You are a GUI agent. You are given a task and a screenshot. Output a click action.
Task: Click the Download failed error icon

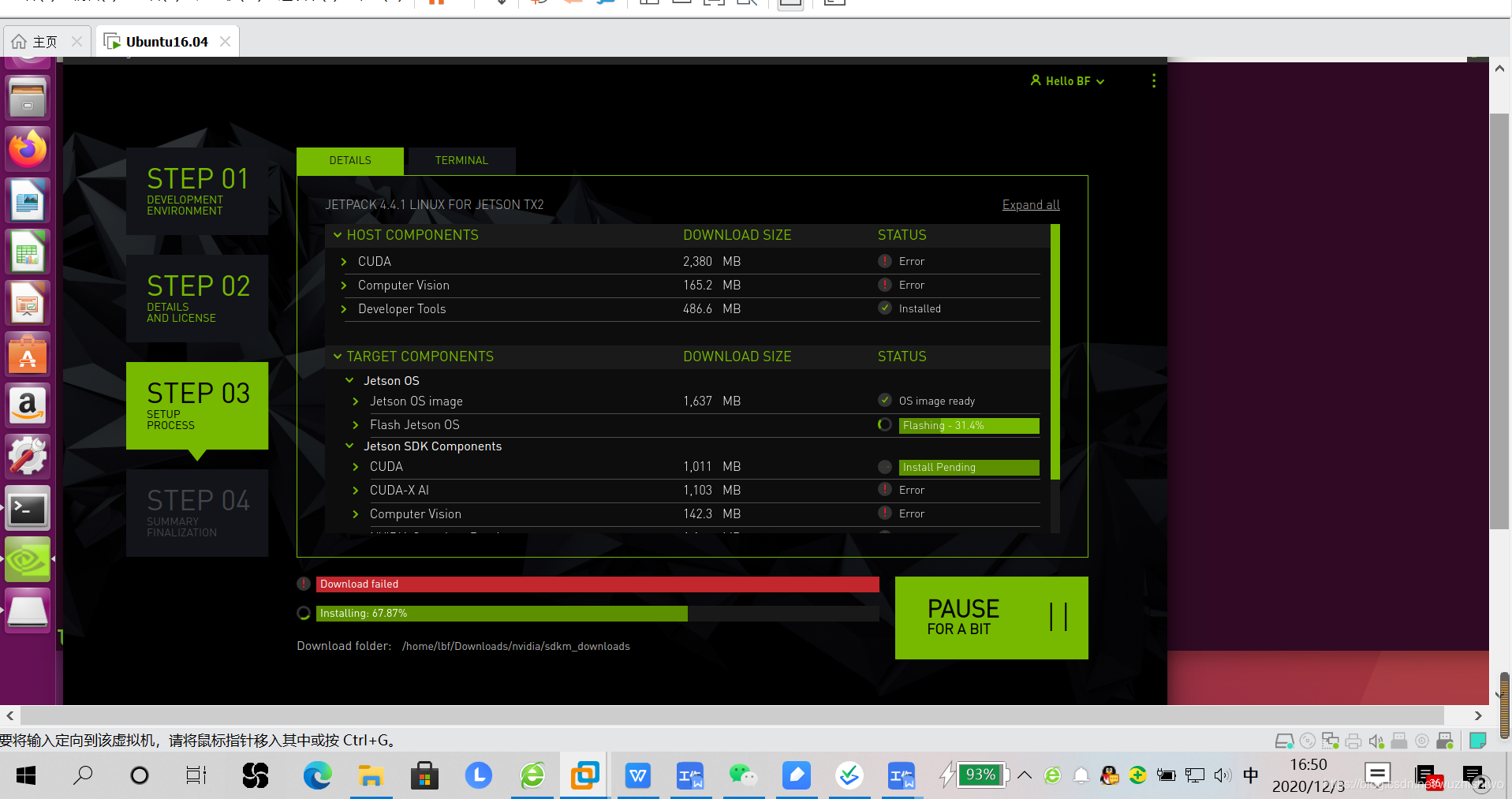(304, 584)
